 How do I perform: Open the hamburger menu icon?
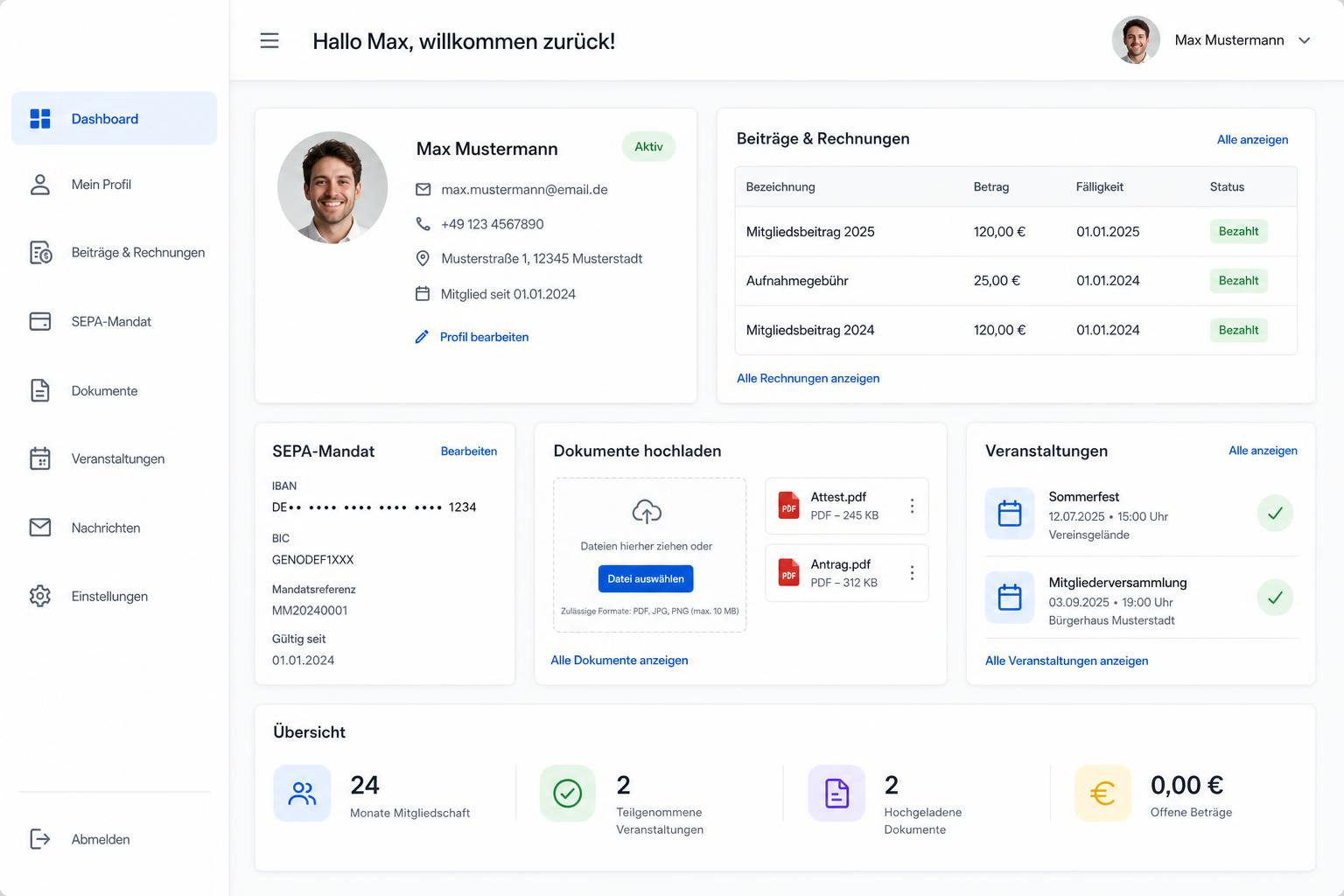coord(269,40)
